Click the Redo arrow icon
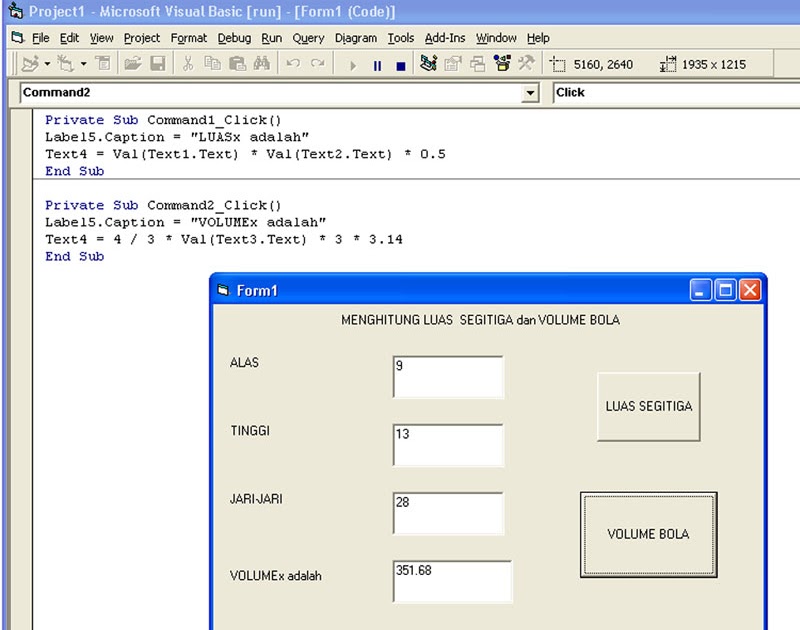Screen dimensions: 800x630 [318, 64]
